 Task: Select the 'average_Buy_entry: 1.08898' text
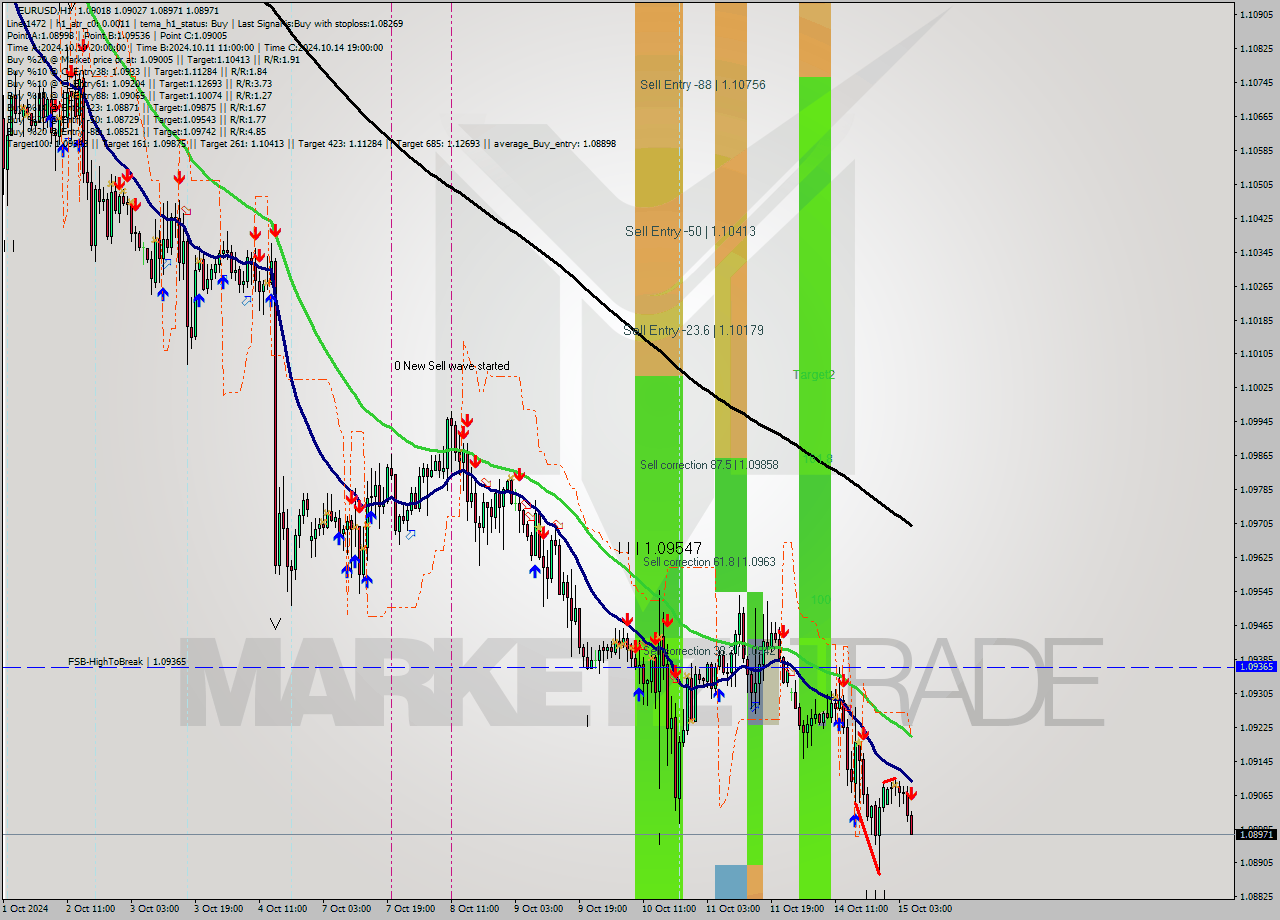coord(555,144)
